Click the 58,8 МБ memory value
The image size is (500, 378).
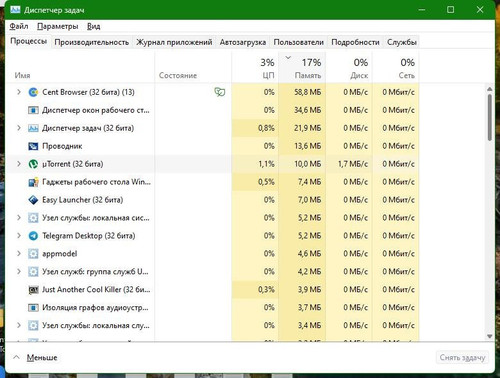click(307, 92)
